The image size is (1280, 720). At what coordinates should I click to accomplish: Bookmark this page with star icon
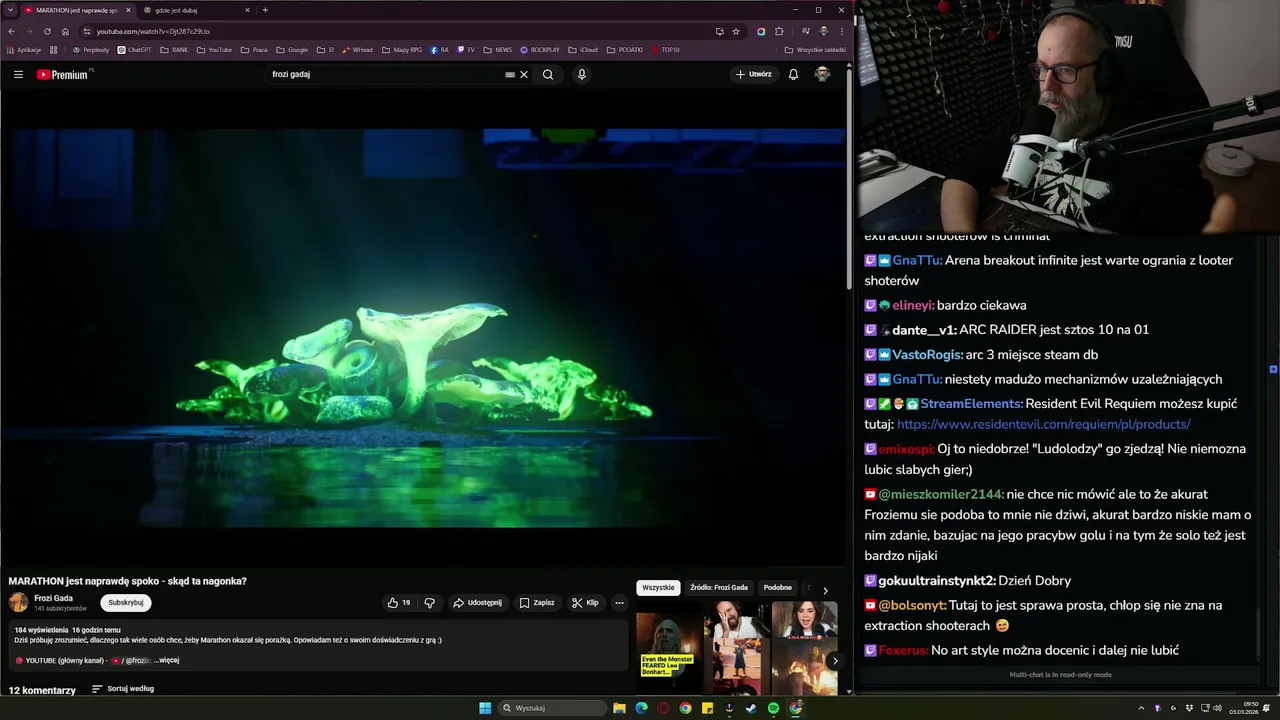point(736,31)
